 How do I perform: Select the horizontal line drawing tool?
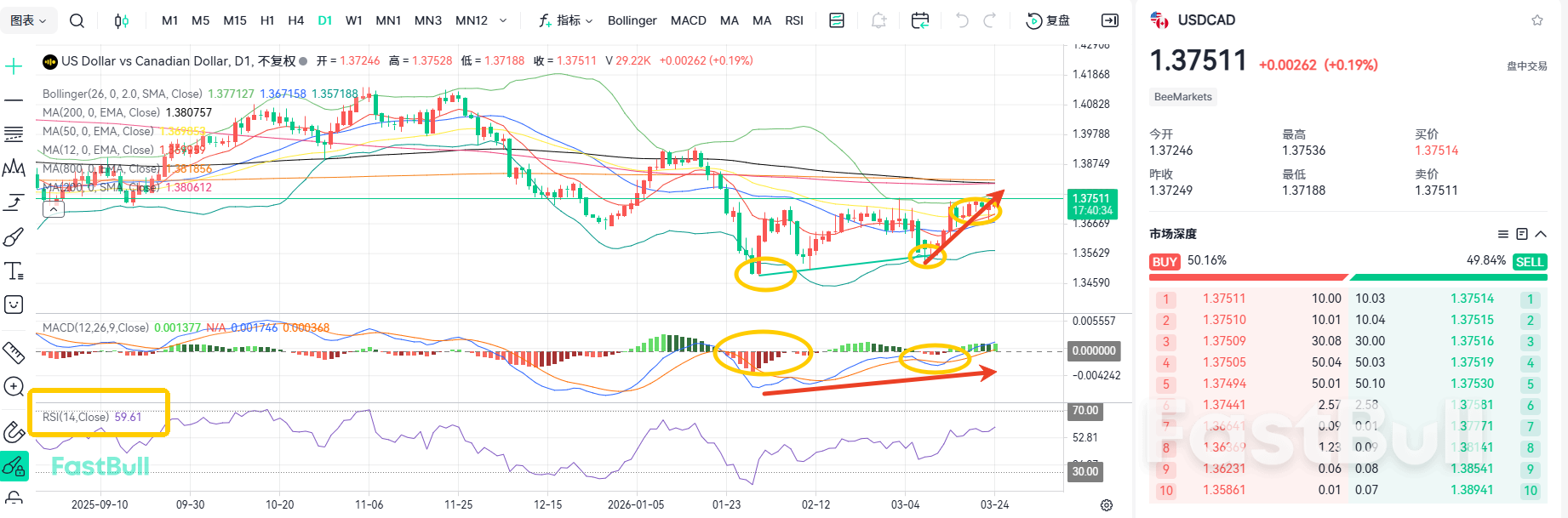14,100
